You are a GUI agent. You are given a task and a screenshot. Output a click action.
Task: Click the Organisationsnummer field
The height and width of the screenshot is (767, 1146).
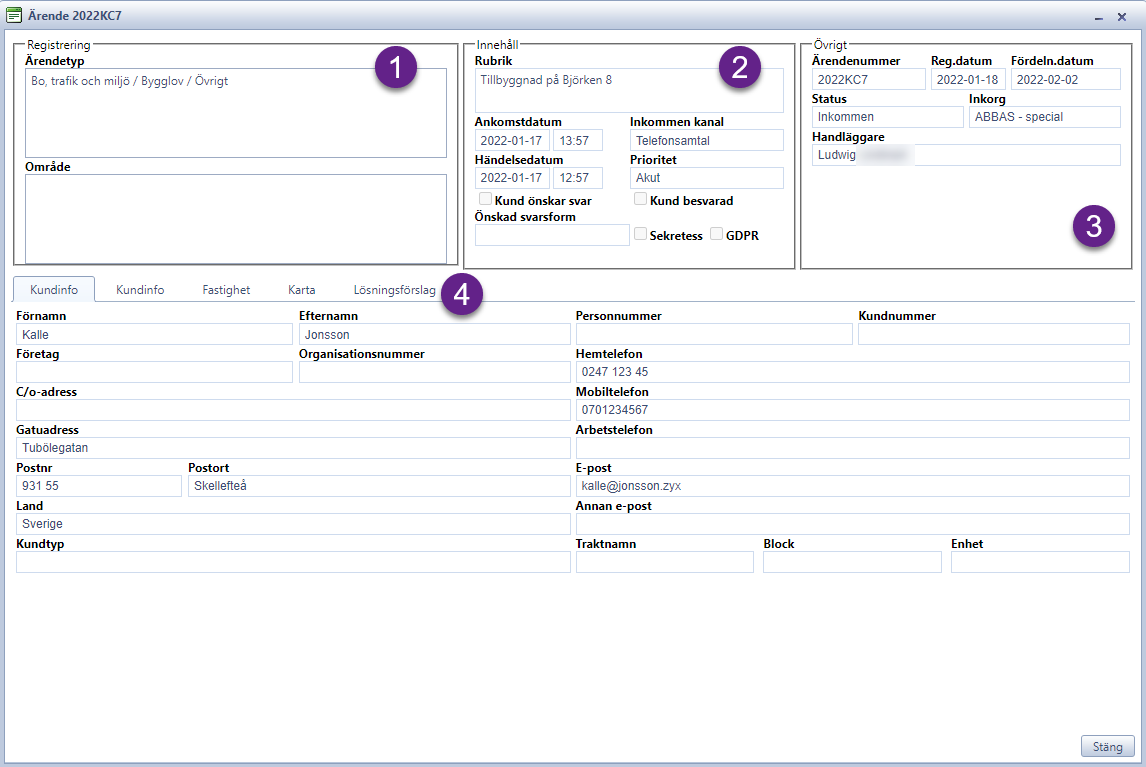point(434,372)
